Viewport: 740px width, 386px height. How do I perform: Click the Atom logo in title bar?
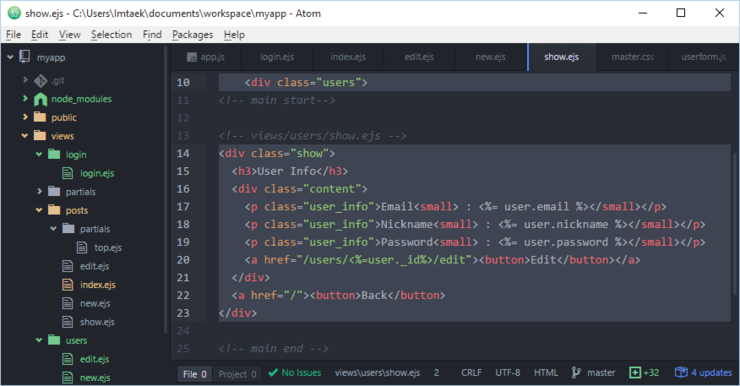coord(14,13)
